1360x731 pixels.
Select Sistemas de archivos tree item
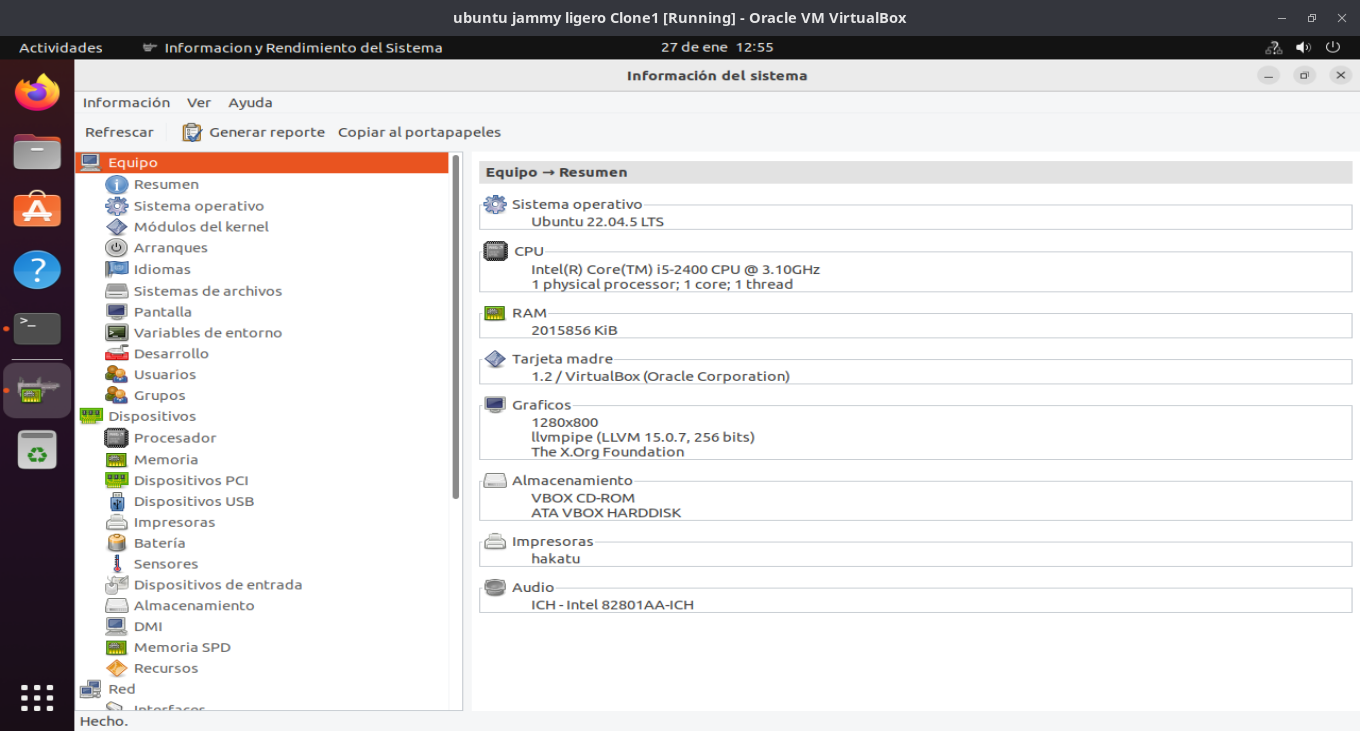[207, 291]
